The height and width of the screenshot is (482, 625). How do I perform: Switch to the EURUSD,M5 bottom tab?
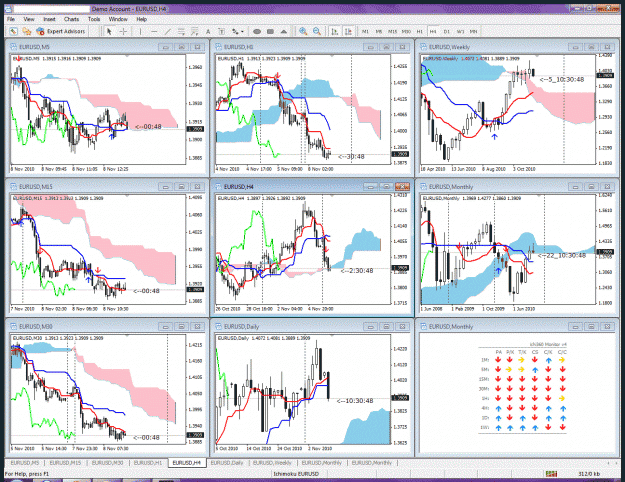tap(25, 463)
